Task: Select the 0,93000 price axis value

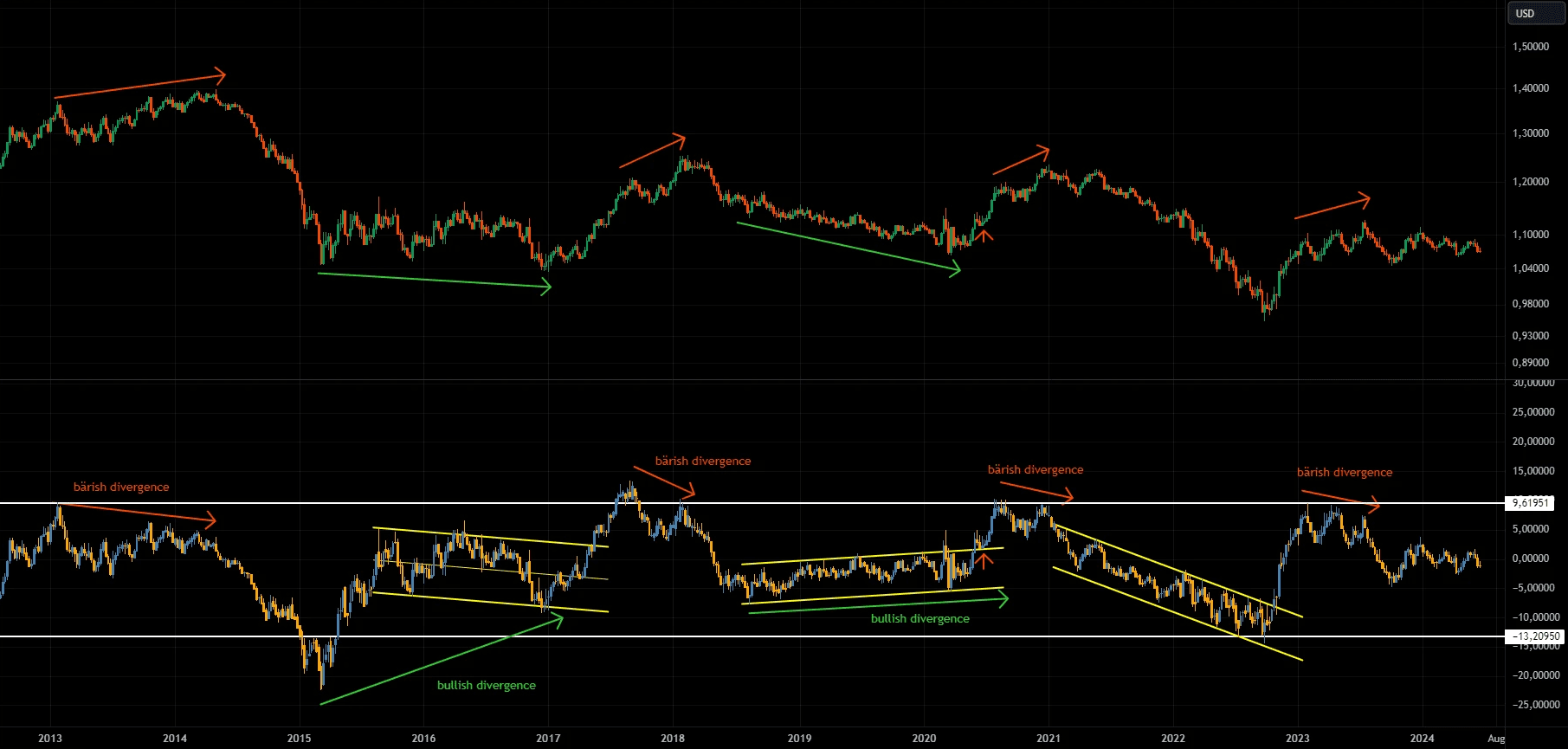Action: click(x=1531, y=336)
